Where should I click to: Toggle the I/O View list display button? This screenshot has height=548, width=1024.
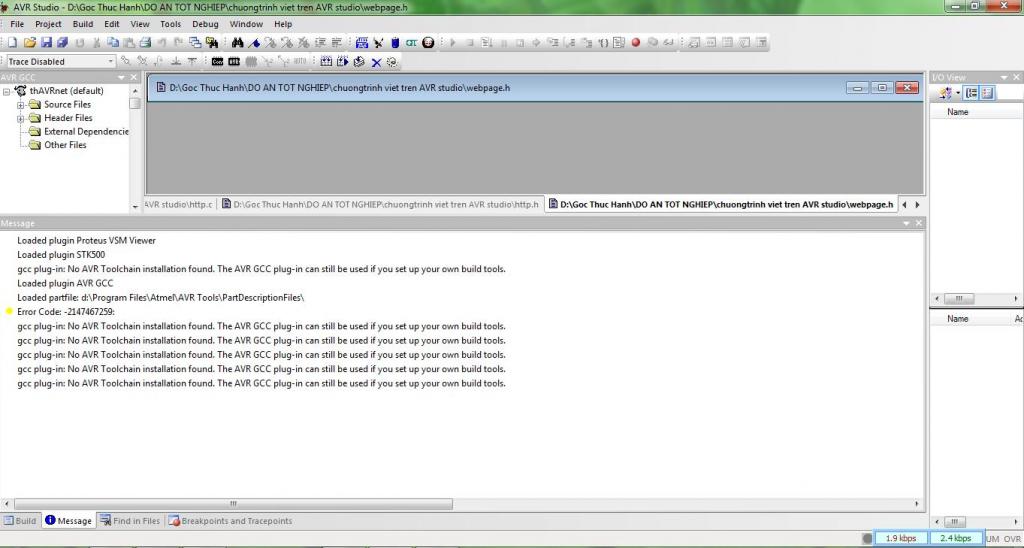[987, 93]
